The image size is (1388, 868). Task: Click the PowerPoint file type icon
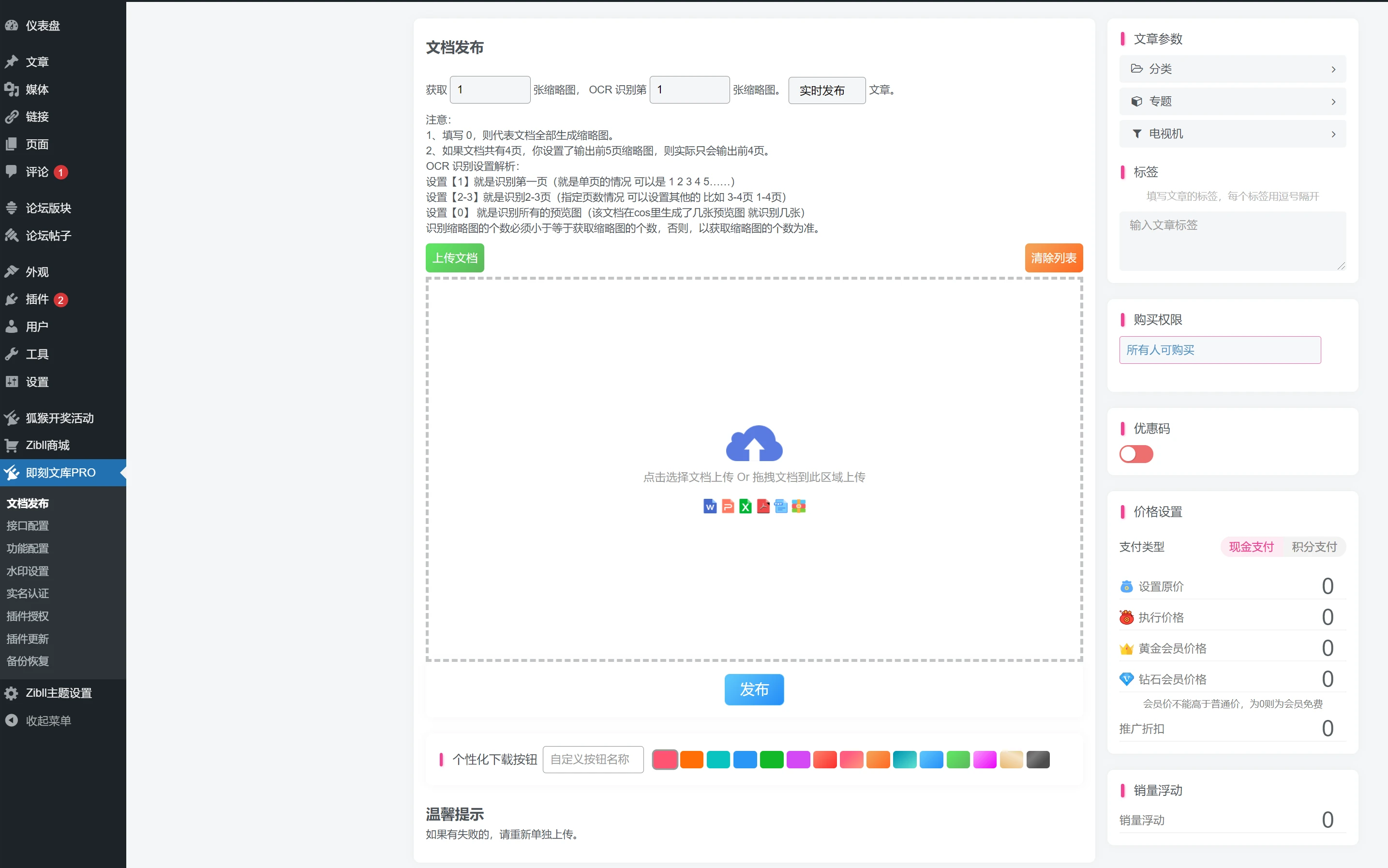coord(728,506)
